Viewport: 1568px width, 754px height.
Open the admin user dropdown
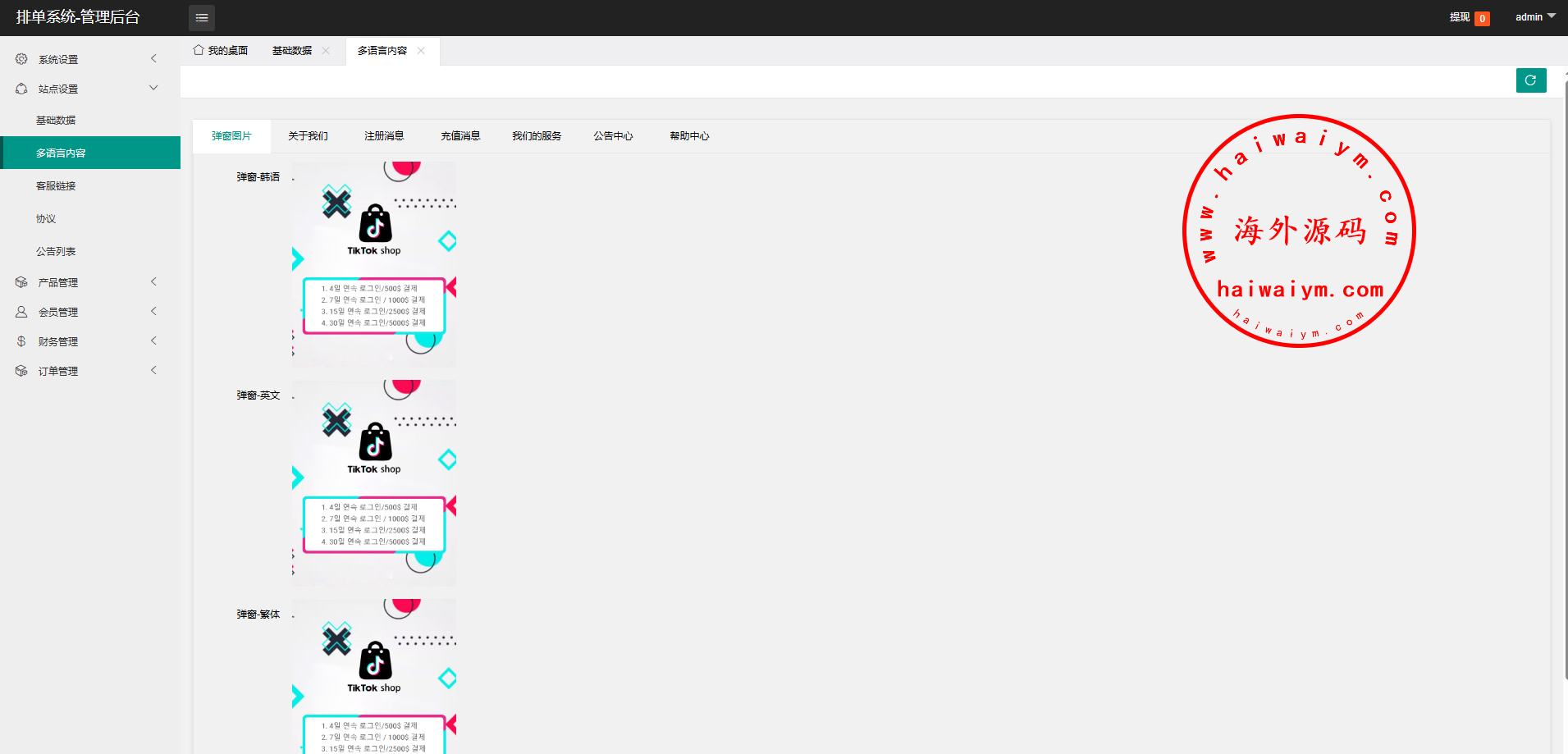click(x=1534, y=17)
